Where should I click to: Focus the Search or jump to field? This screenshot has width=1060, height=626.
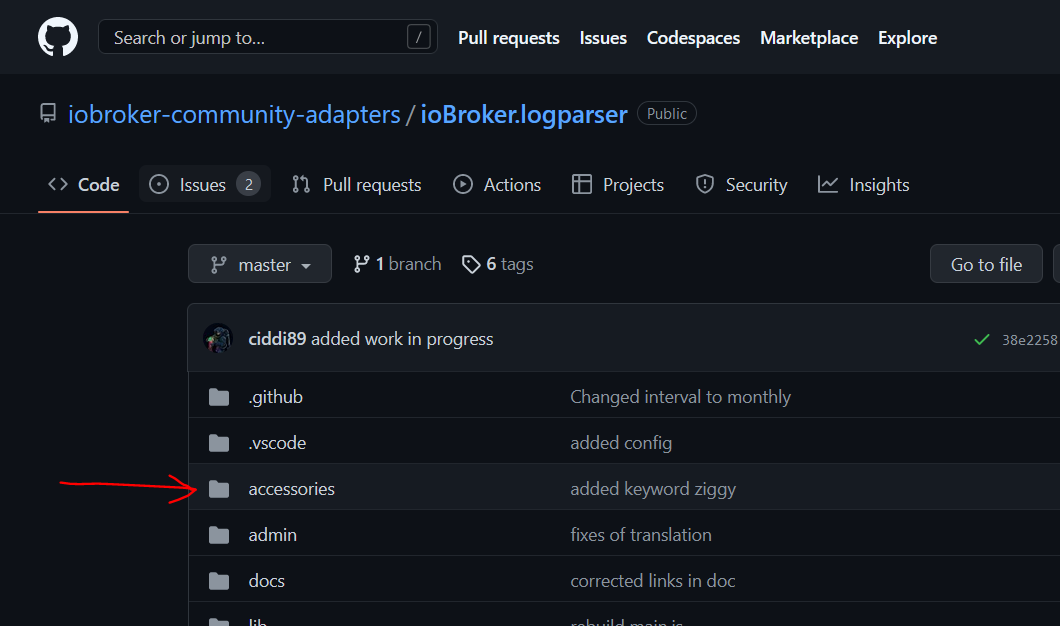(268, 37)
